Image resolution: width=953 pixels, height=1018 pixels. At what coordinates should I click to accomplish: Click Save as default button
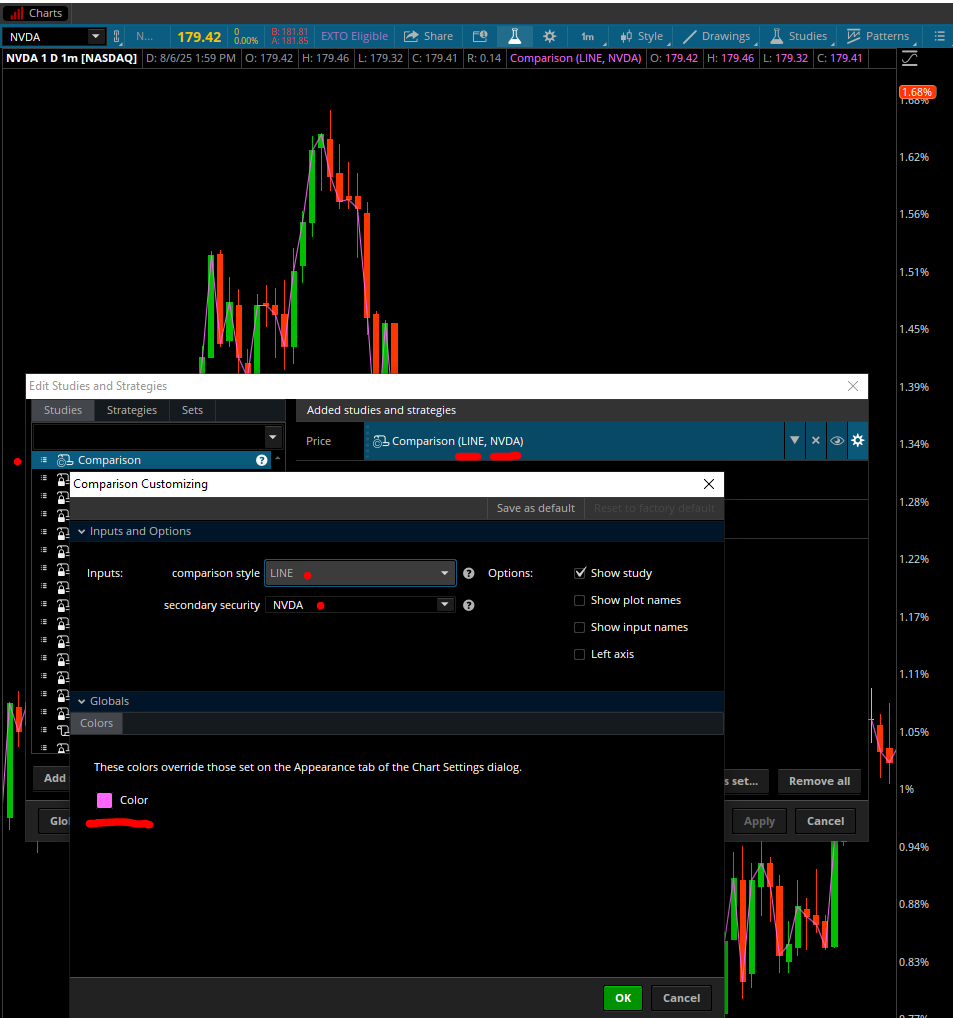point(536,508)
